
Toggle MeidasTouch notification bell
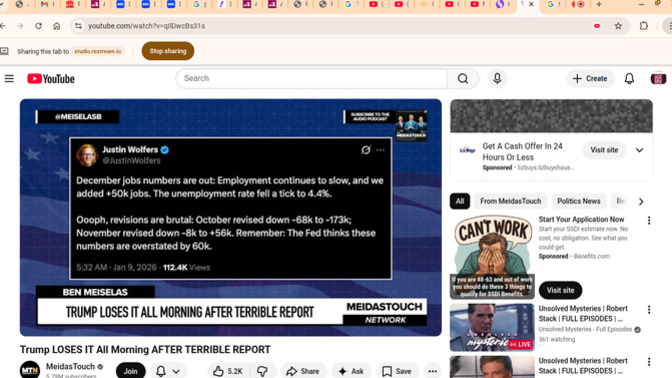(x=161, y=371)
